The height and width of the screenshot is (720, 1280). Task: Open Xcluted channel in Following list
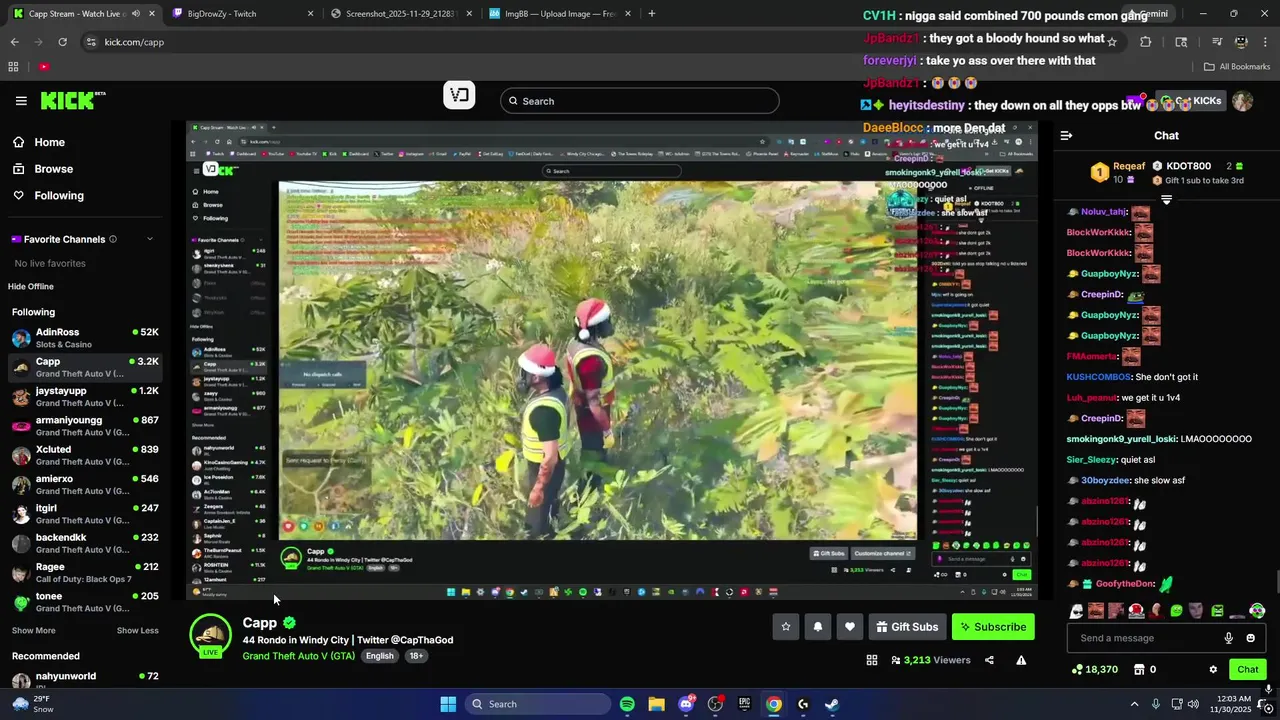85,456
